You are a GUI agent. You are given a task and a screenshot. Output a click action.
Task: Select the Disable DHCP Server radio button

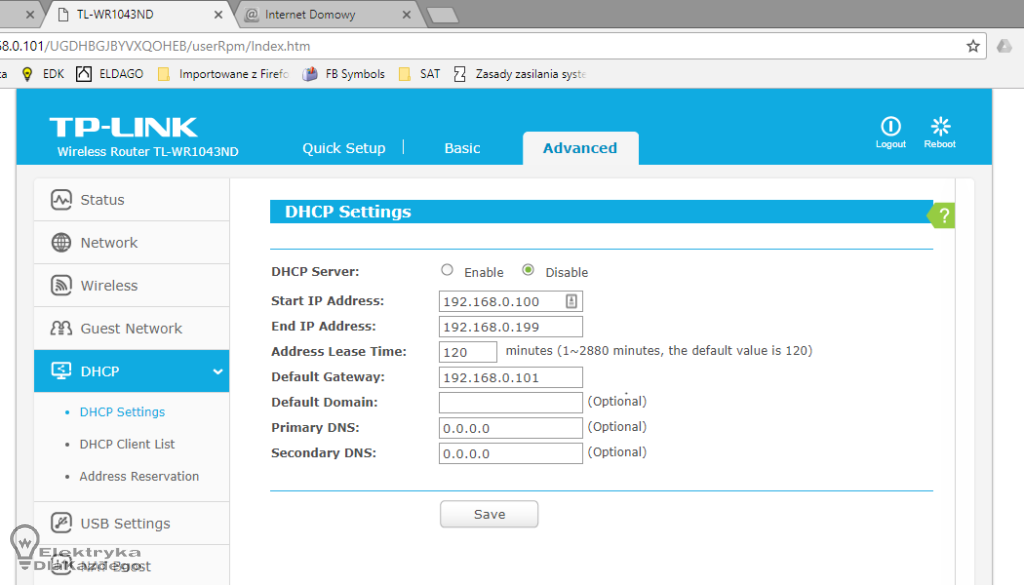click(528, 271)
